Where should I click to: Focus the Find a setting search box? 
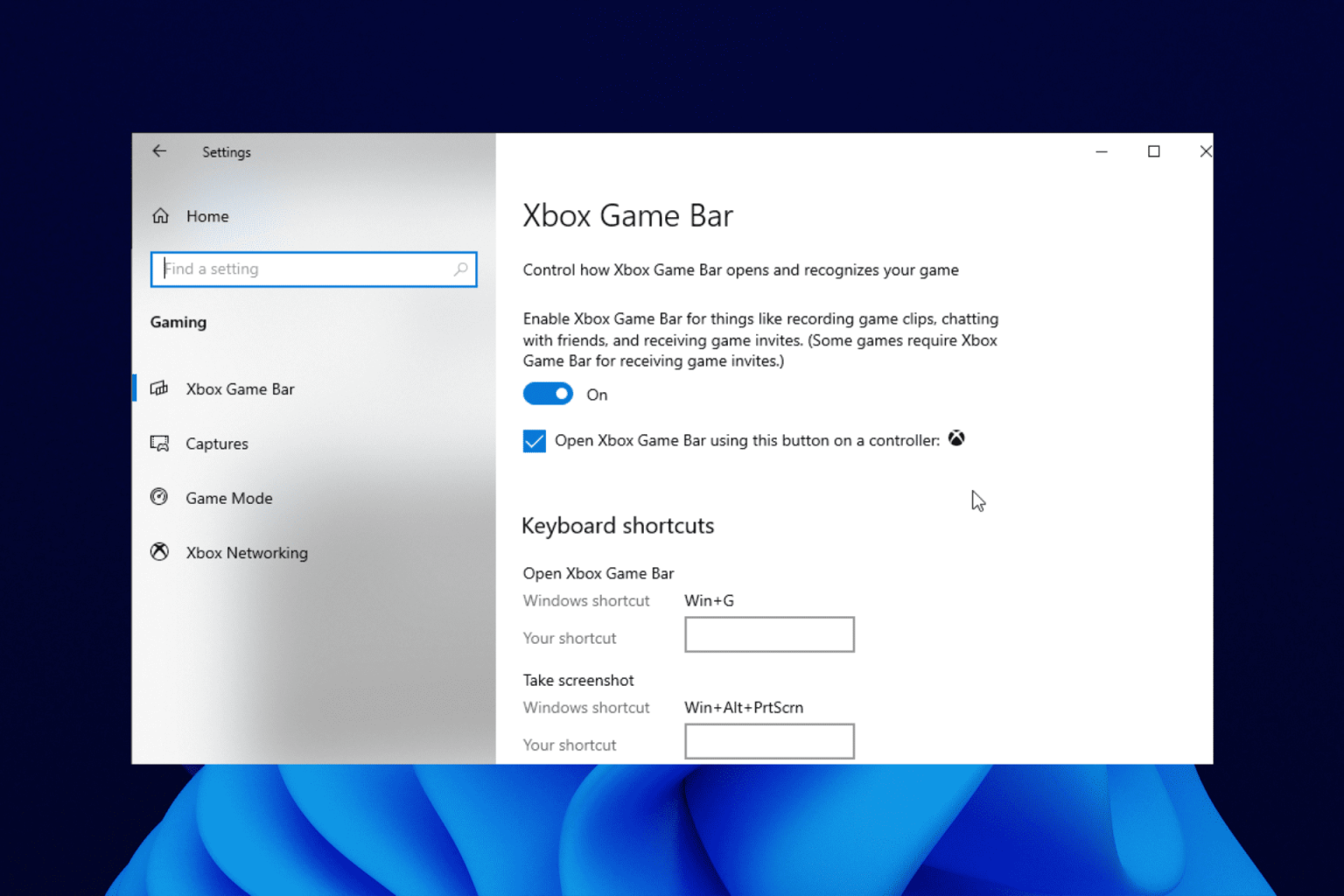coord(313,269)
